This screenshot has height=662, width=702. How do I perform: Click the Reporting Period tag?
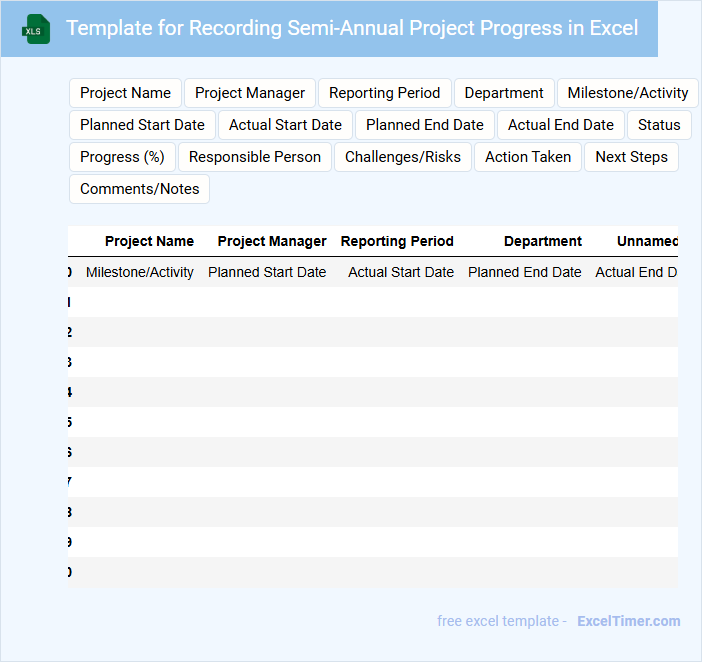coord(384,93)
